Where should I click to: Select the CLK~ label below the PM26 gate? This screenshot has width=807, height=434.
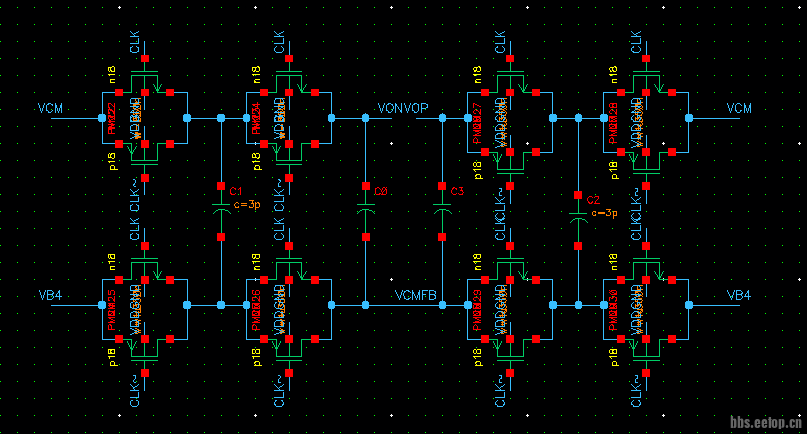tap(279, 391)
